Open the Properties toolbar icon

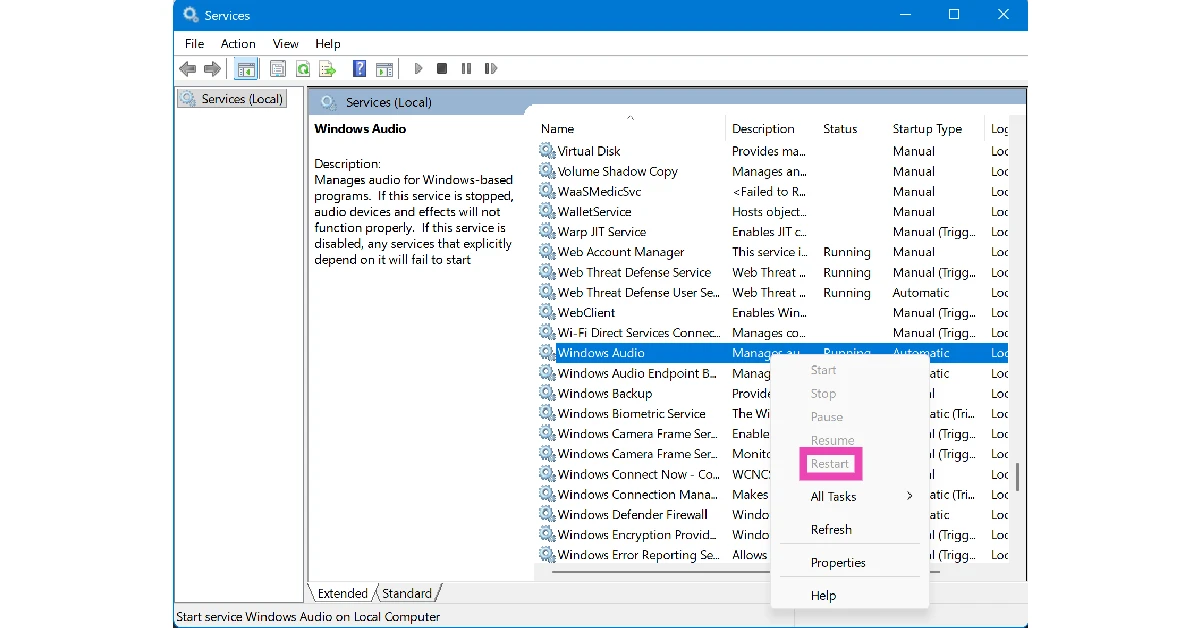278,68
